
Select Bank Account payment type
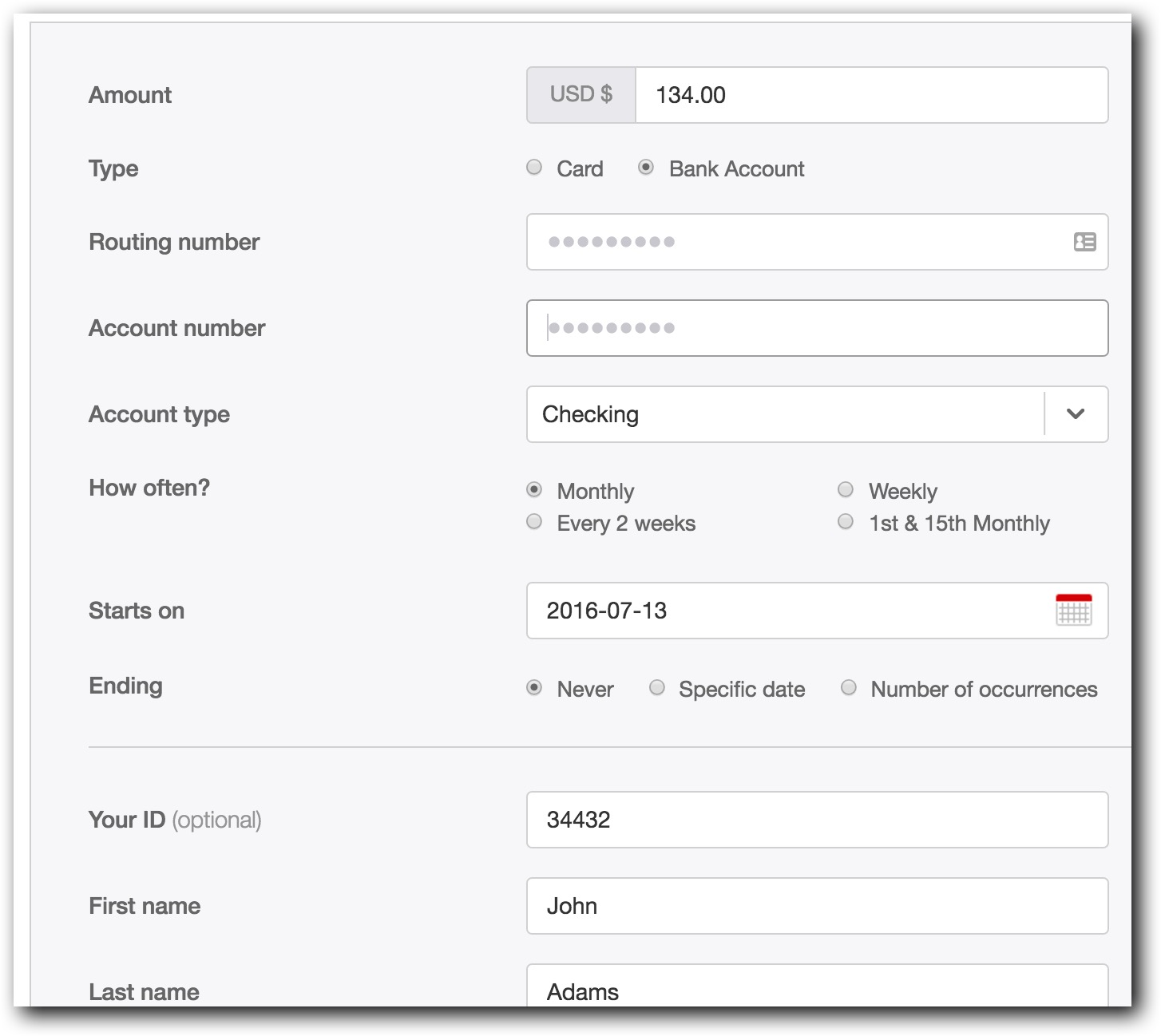point(645,168)
